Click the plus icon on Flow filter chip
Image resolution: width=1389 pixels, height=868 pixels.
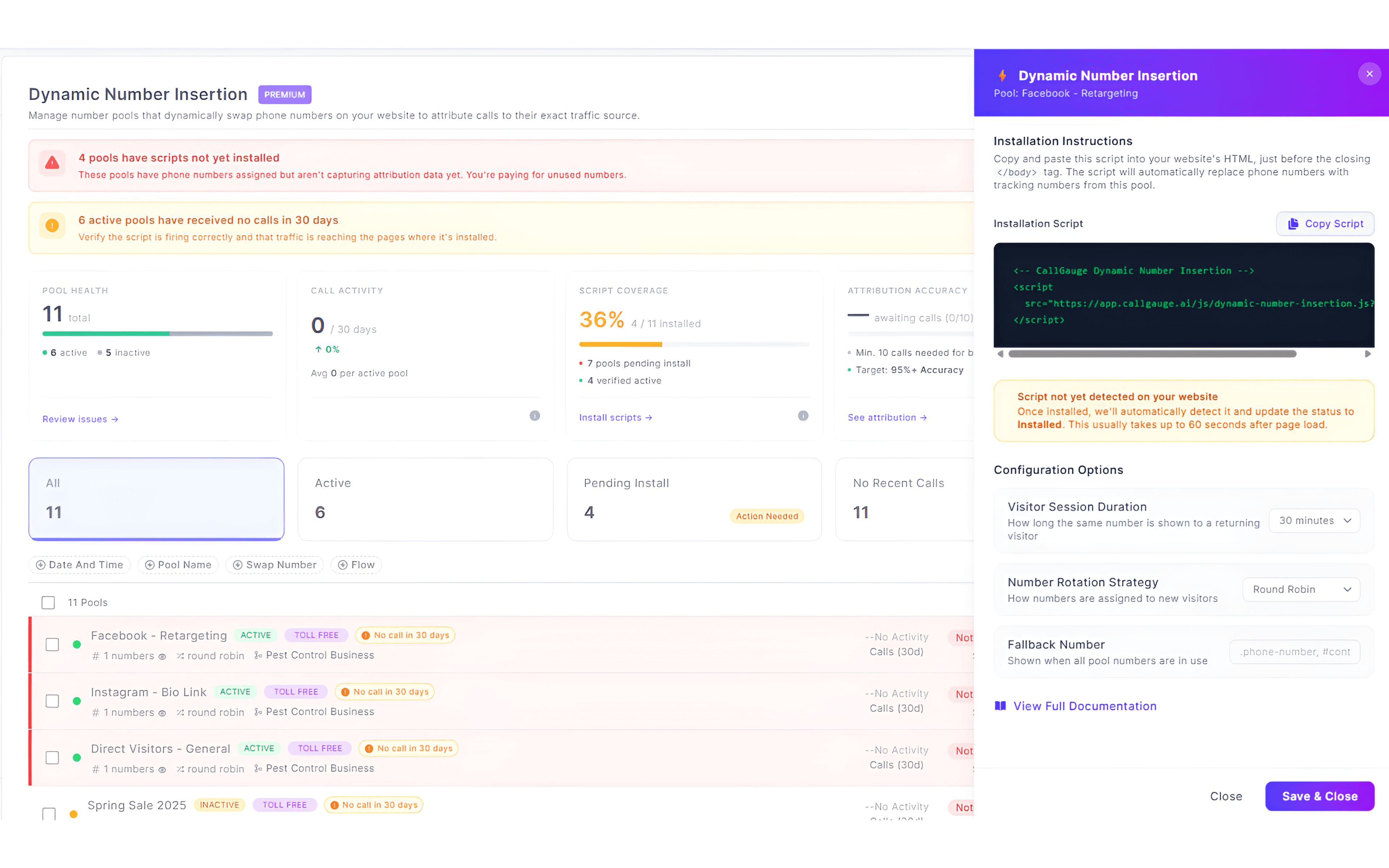[343, 565]
